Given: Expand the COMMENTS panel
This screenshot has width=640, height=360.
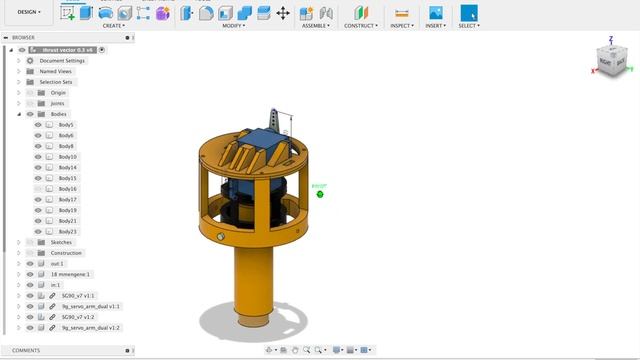Looking at the screenshot, I should 127,351.
